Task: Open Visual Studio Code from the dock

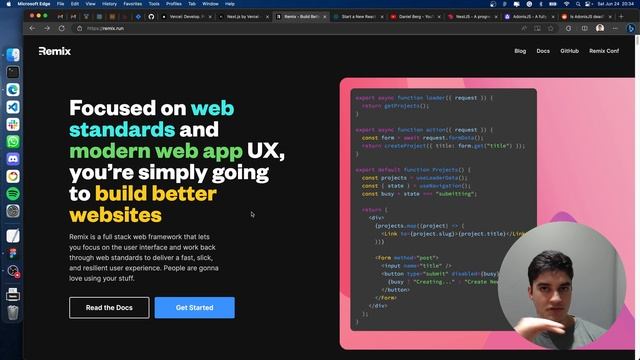Action: [13, 107]
